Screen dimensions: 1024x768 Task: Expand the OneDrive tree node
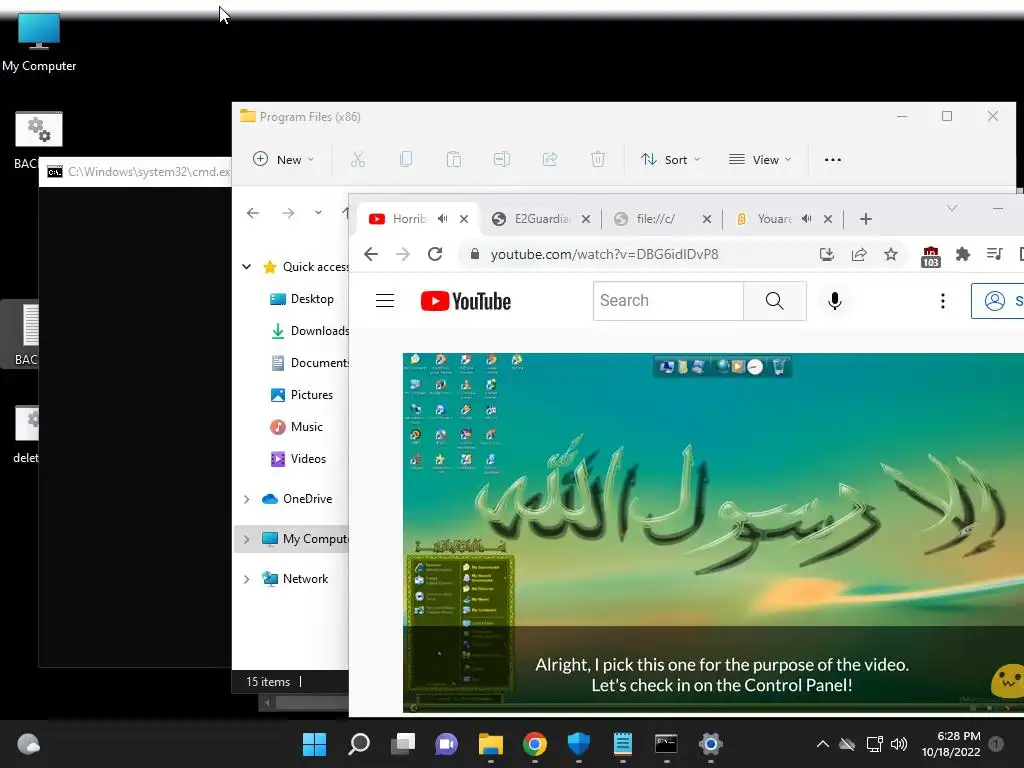(x=246, y=499)
